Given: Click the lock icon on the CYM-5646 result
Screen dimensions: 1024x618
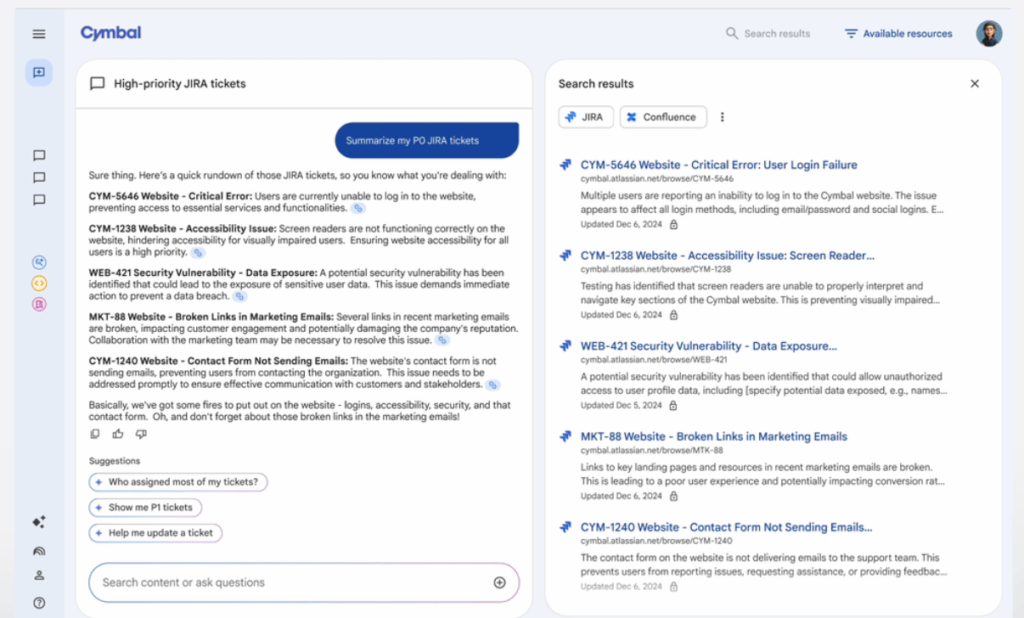Looking at the screenshot, I should (674, 225).
